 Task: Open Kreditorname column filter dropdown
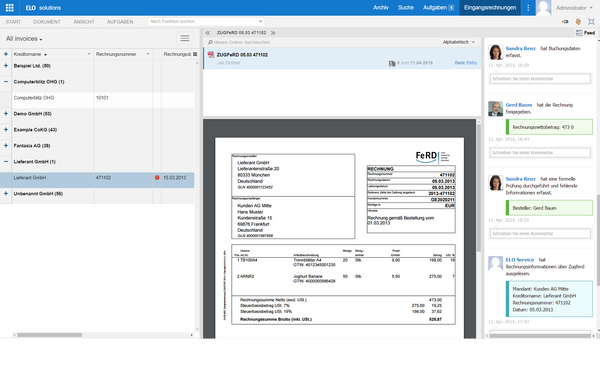pos(89,54)
